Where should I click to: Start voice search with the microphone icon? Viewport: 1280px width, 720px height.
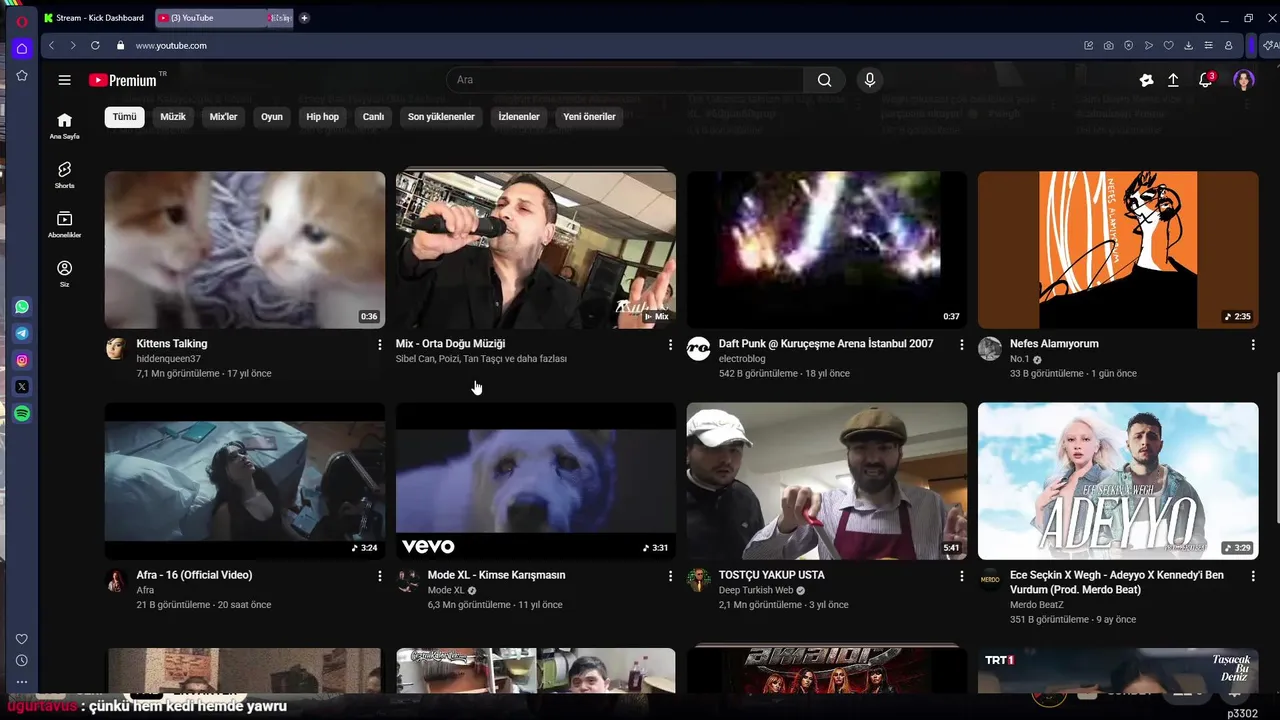coord(870,80)
